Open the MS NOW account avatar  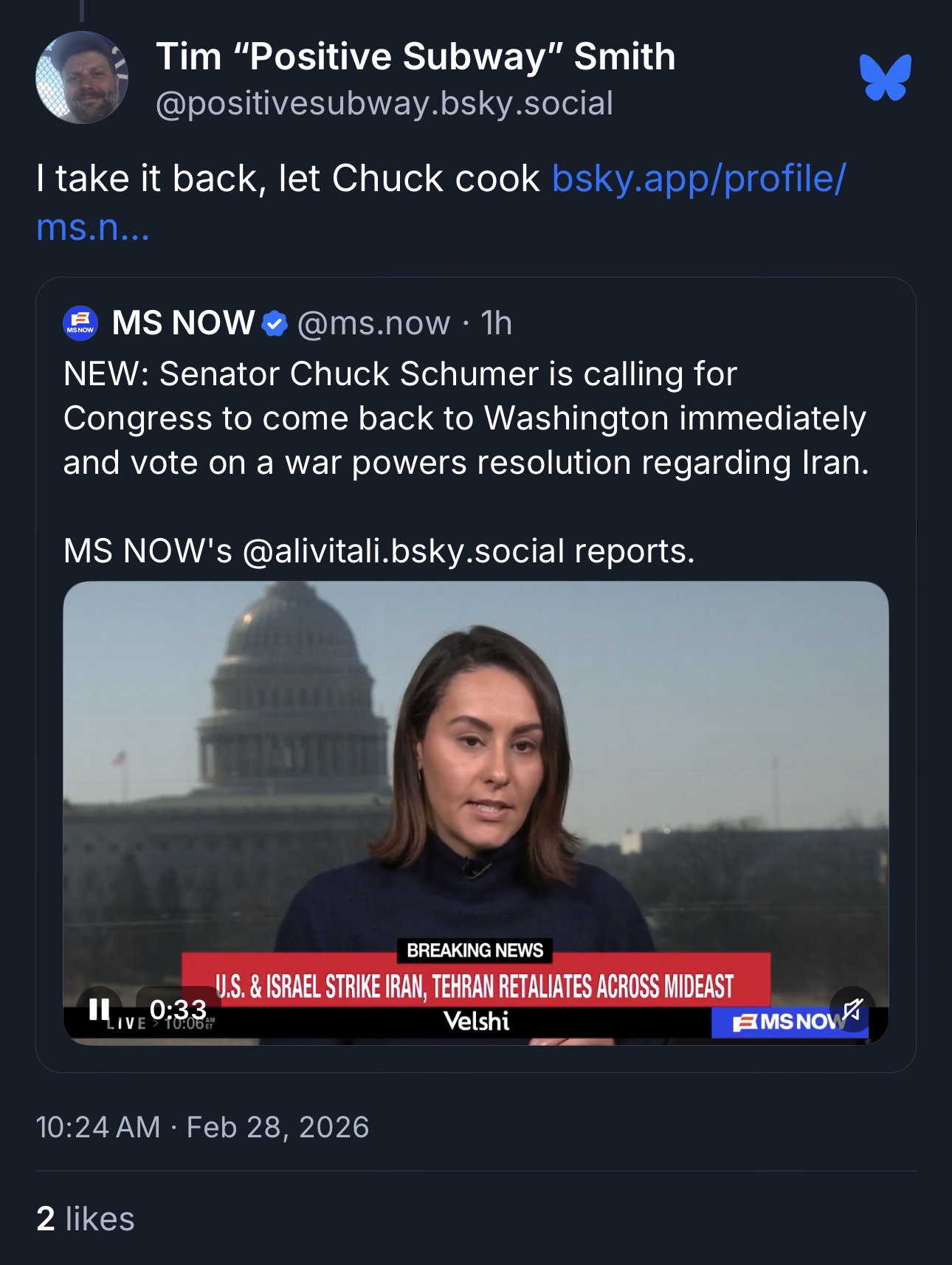(80, 323)
